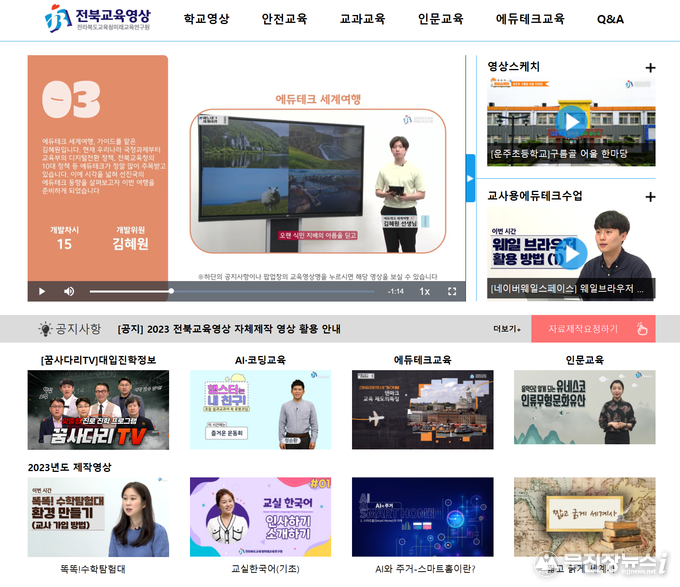Click the 에듀테크 세계여행 video title
The image size is (680, 587).
[x=318, y=99]
